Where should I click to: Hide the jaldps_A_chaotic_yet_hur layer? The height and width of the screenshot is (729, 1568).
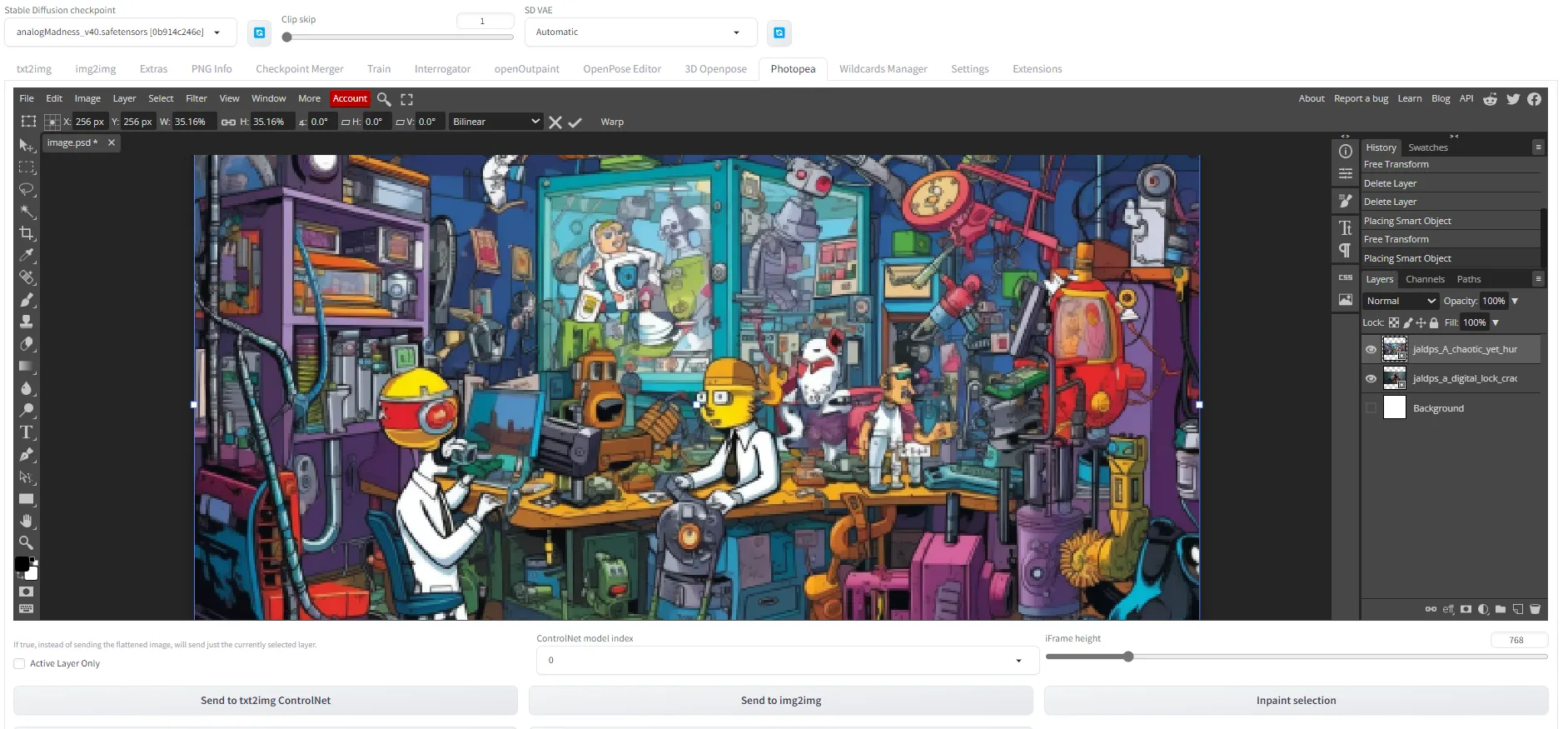point(1371,350)
